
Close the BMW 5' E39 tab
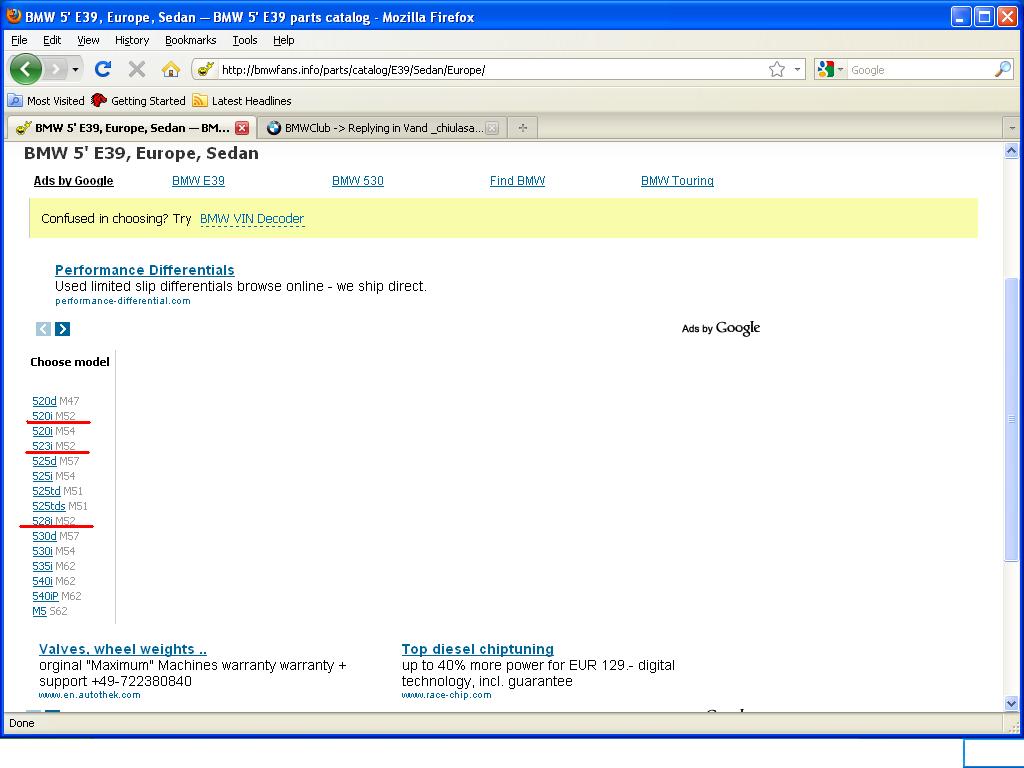(242, 128)
